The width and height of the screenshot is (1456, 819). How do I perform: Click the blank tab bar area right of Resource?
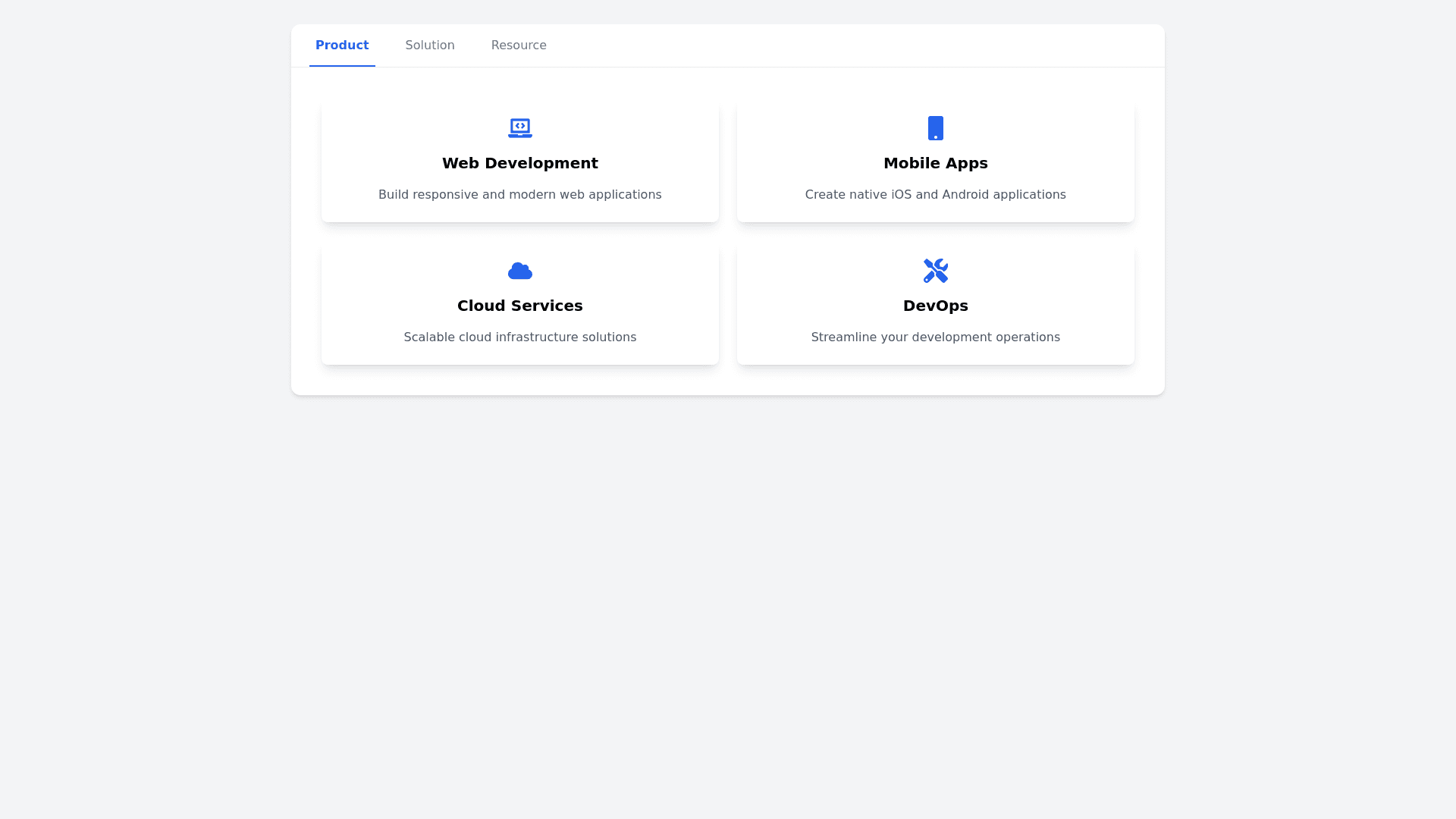[834, 45]
